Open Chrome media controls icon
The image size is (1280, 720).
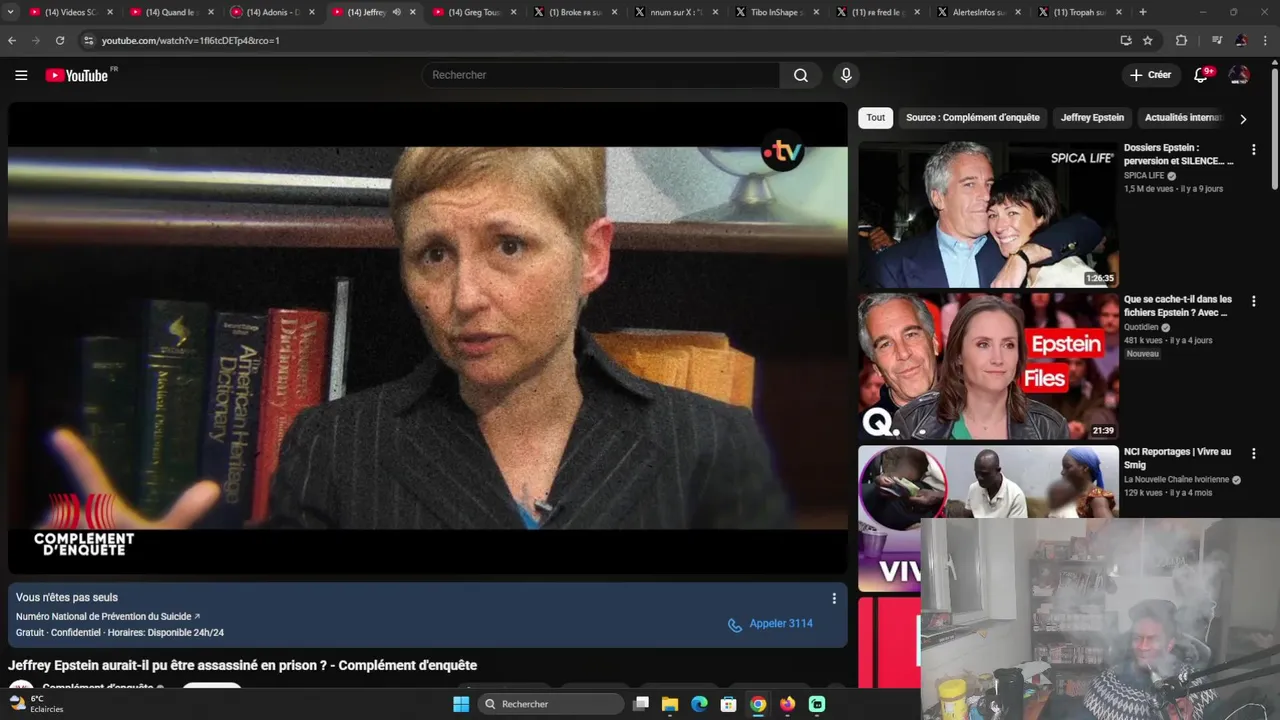(1216, 40)
